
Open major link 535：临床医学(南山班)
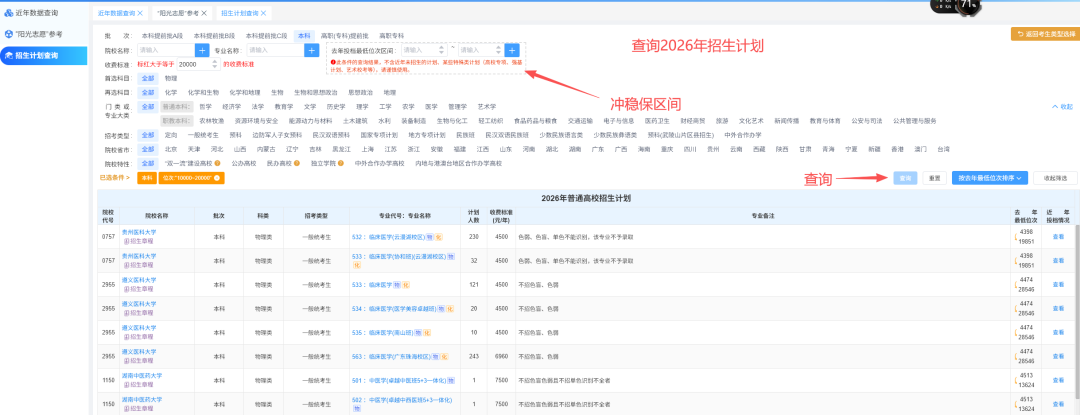[x=382, y=332]
